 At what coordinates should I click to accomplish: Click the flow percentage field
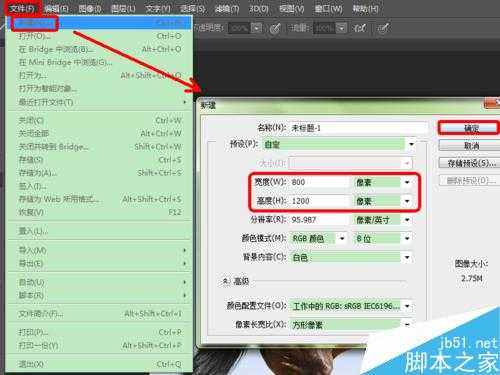click(325, 28)
